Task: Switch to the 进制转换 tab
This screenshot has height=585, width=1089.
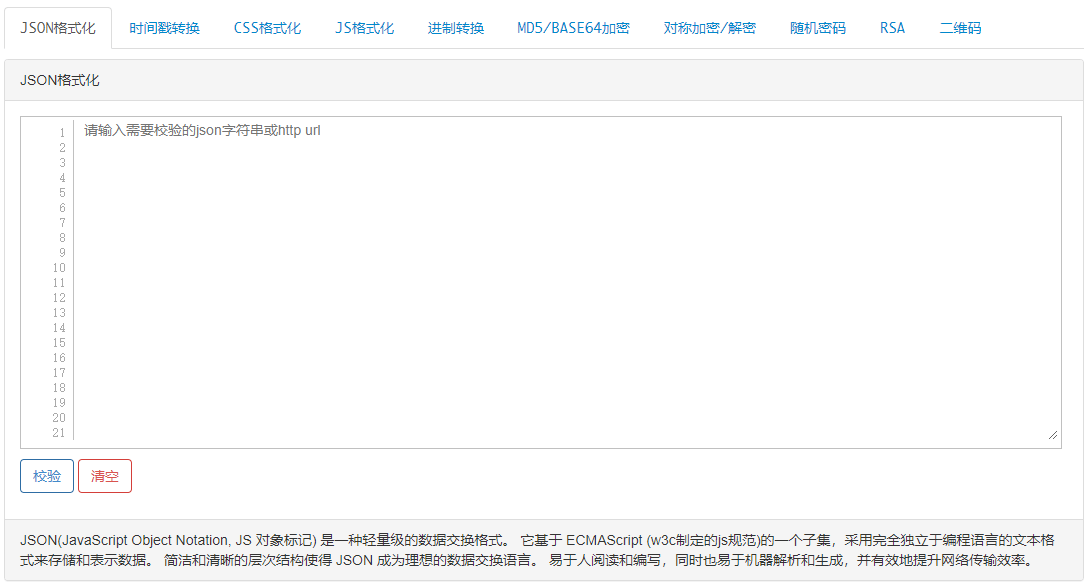Action: pos(456,28)
